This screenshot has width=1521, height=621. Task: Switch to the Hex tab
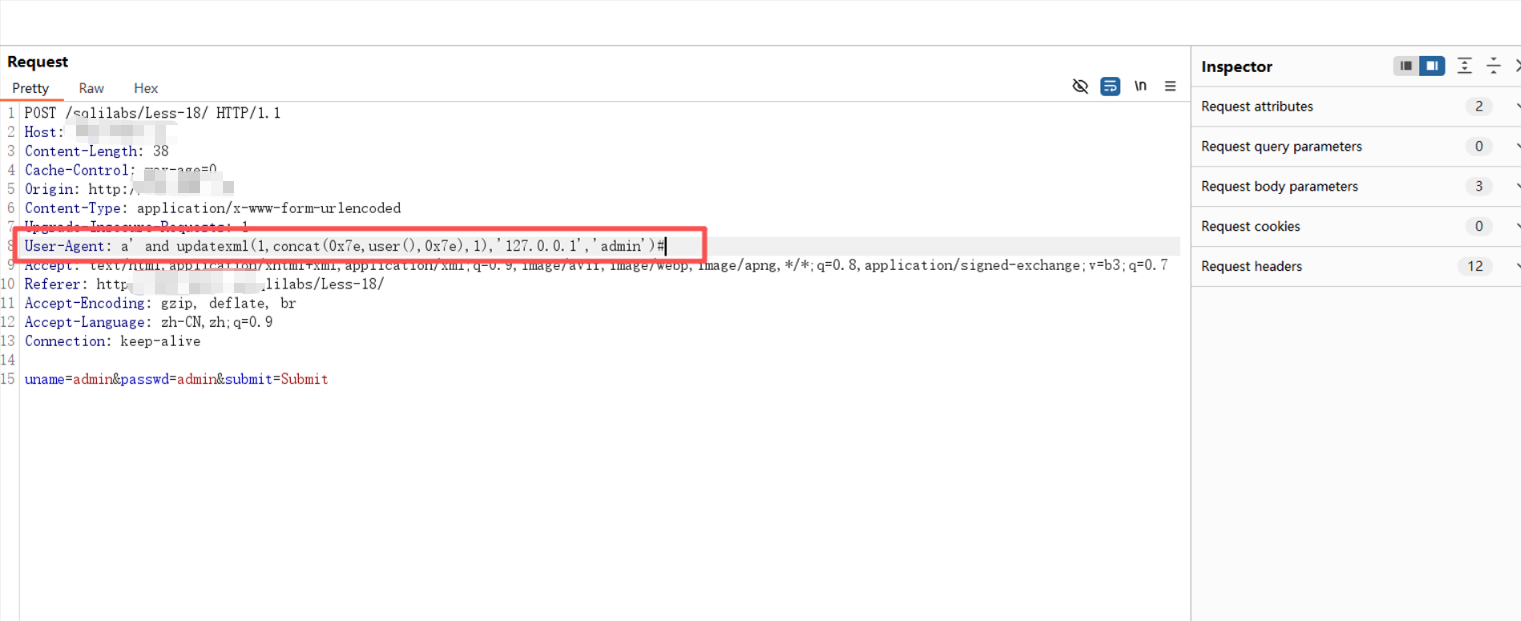point(146,88)
